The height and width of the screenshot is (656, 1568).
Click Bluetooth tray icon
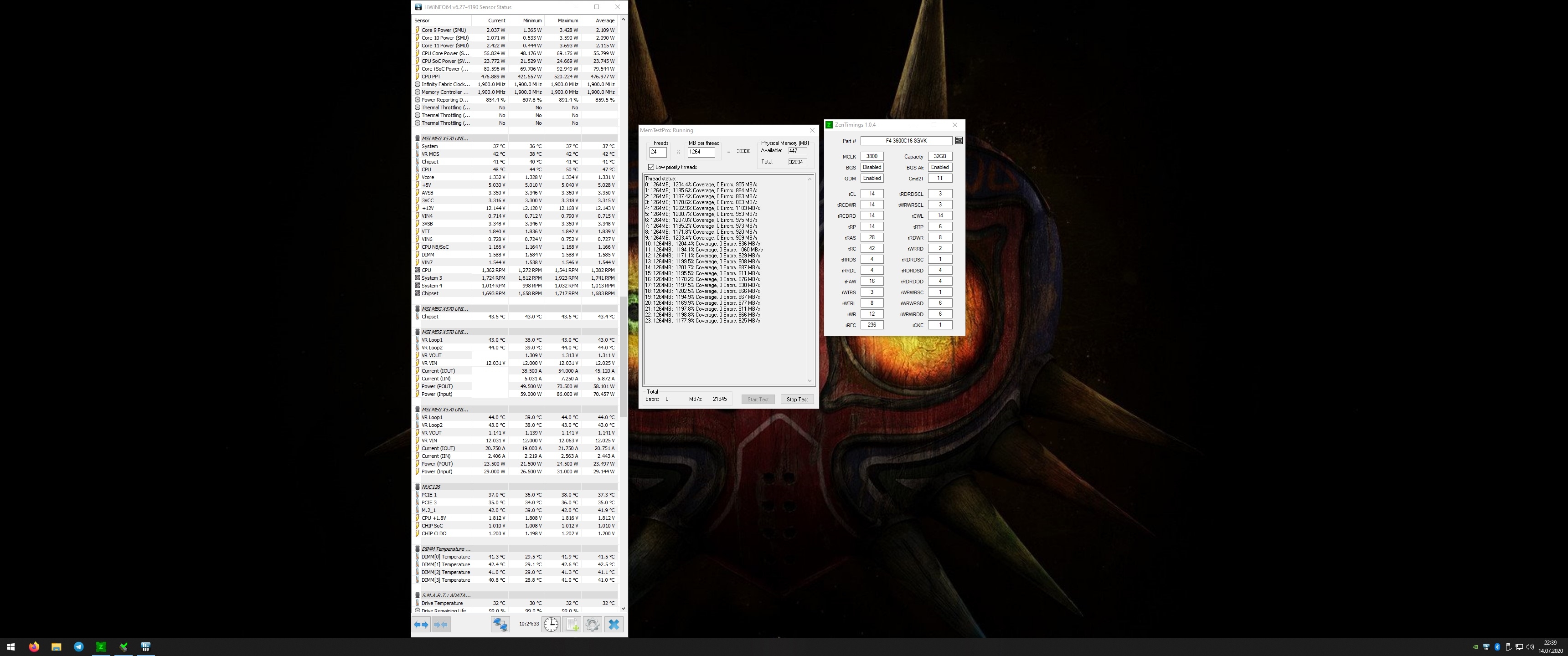tap(1497, 647)
